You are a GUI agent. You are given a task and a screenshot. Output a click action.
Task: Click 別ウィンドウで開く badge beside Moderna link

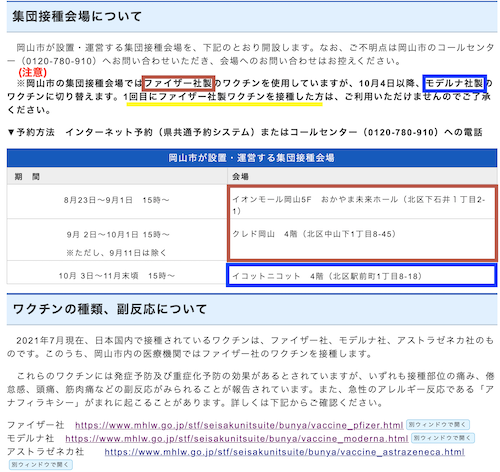(443, 438)
